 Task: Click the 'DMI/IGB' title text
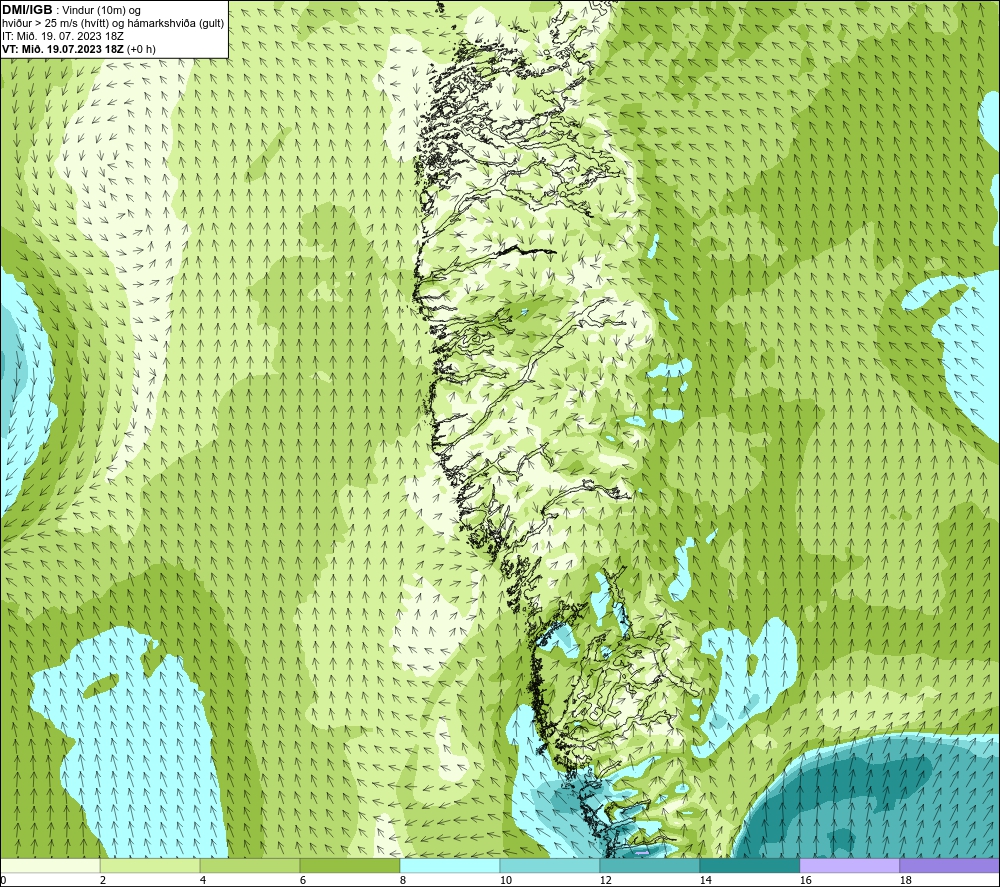coord(27,10)
